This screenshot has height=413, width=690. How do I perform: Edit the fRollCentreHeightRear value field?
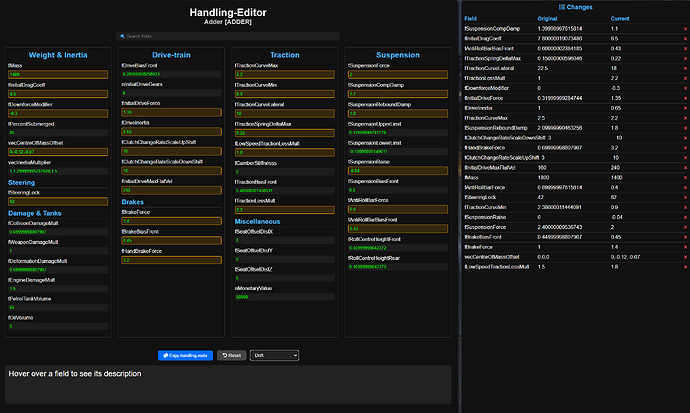pyautogui.click(x=398, y=267)
